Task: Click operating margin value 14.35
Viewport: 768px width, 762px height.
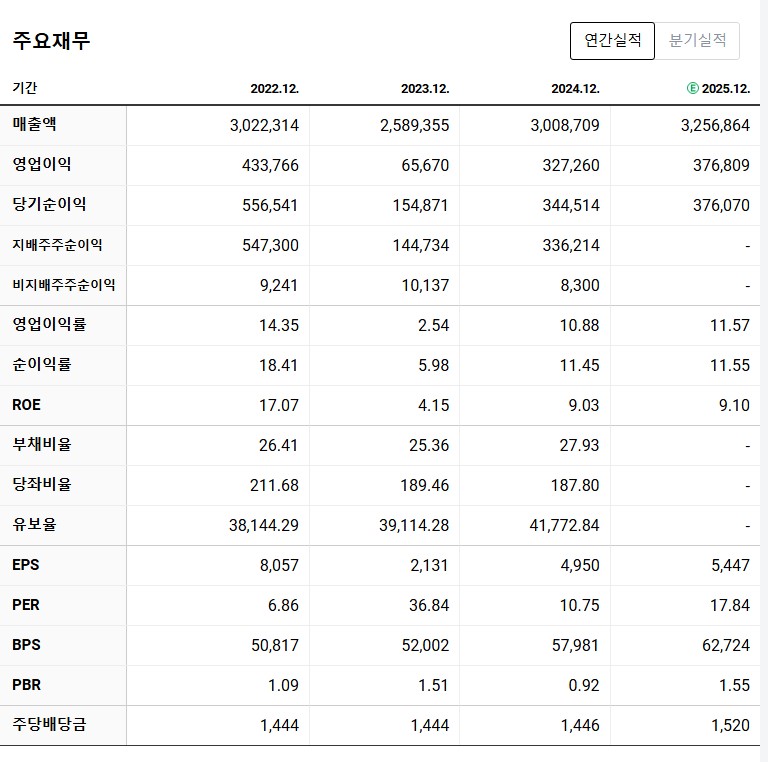Action: point(279,326)
